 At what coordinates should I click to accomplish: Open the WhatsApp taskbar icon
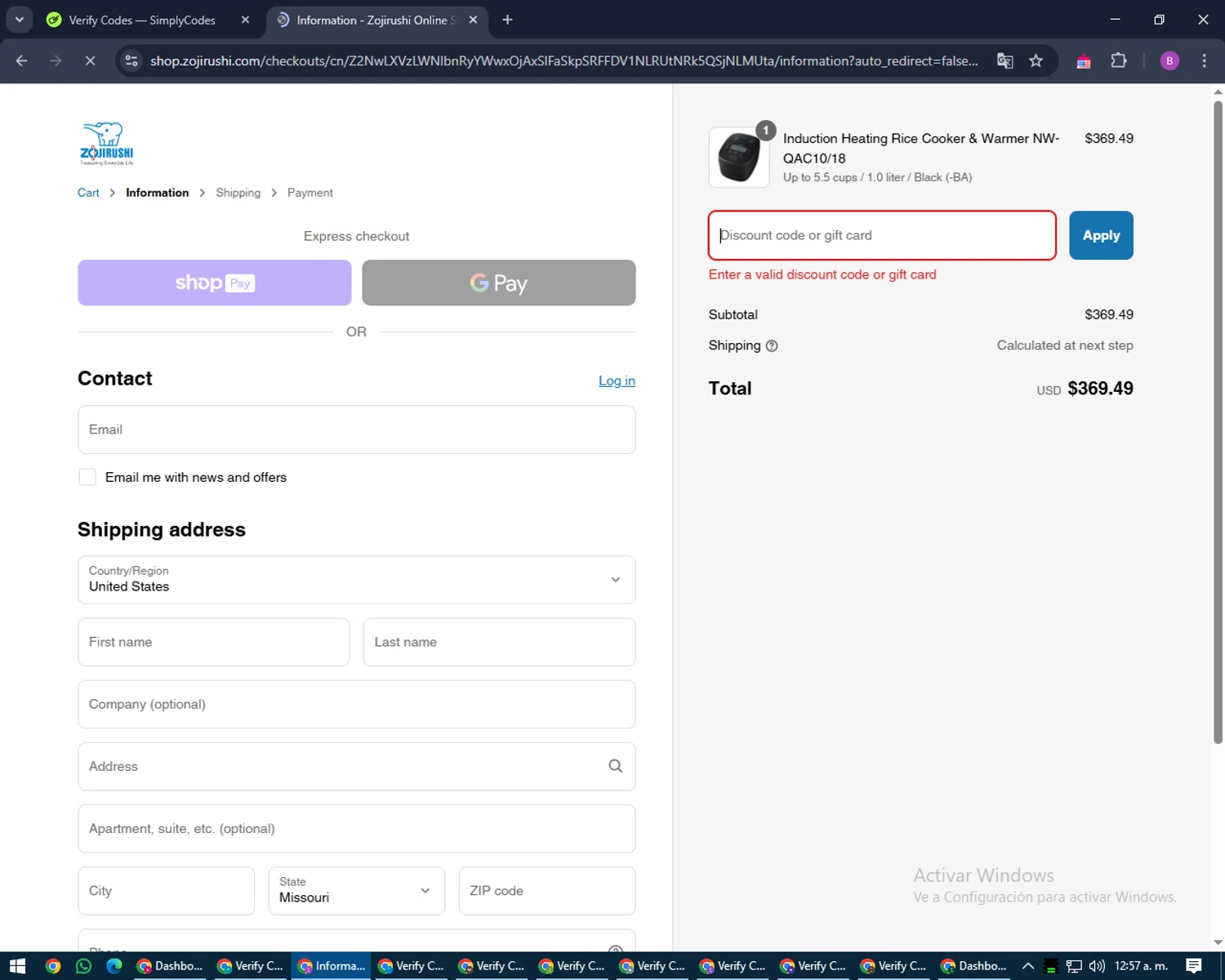[x=83, y=966]
